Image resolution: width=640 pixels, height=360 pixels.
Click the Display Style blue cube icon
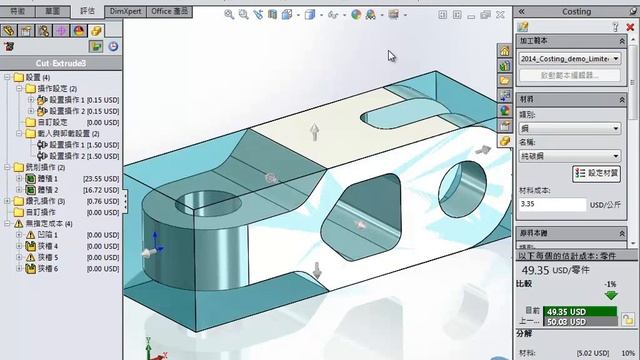(310, 15)
